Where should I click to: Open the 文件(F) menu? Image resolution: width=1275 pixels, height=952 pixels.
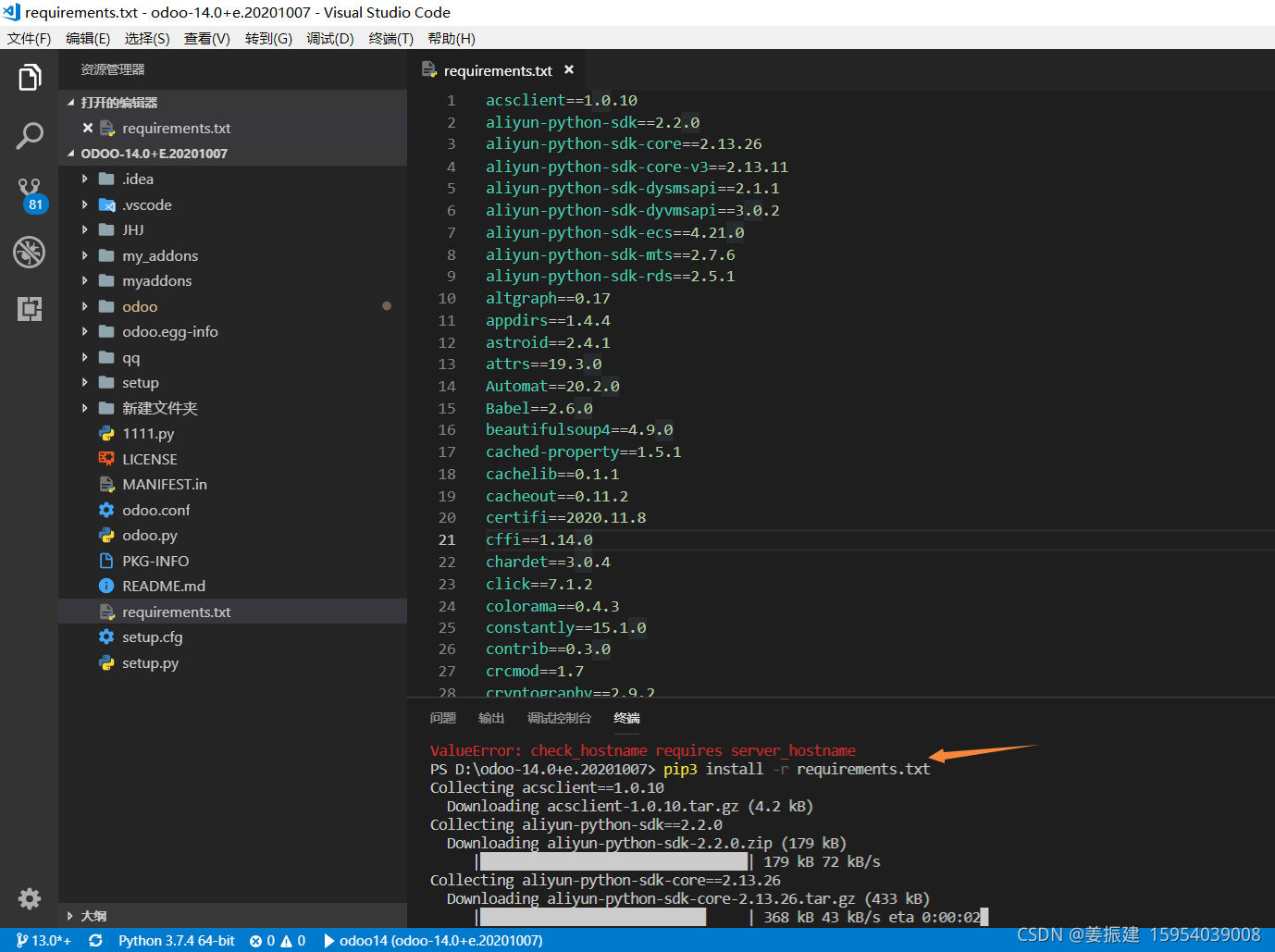[30, 38]
